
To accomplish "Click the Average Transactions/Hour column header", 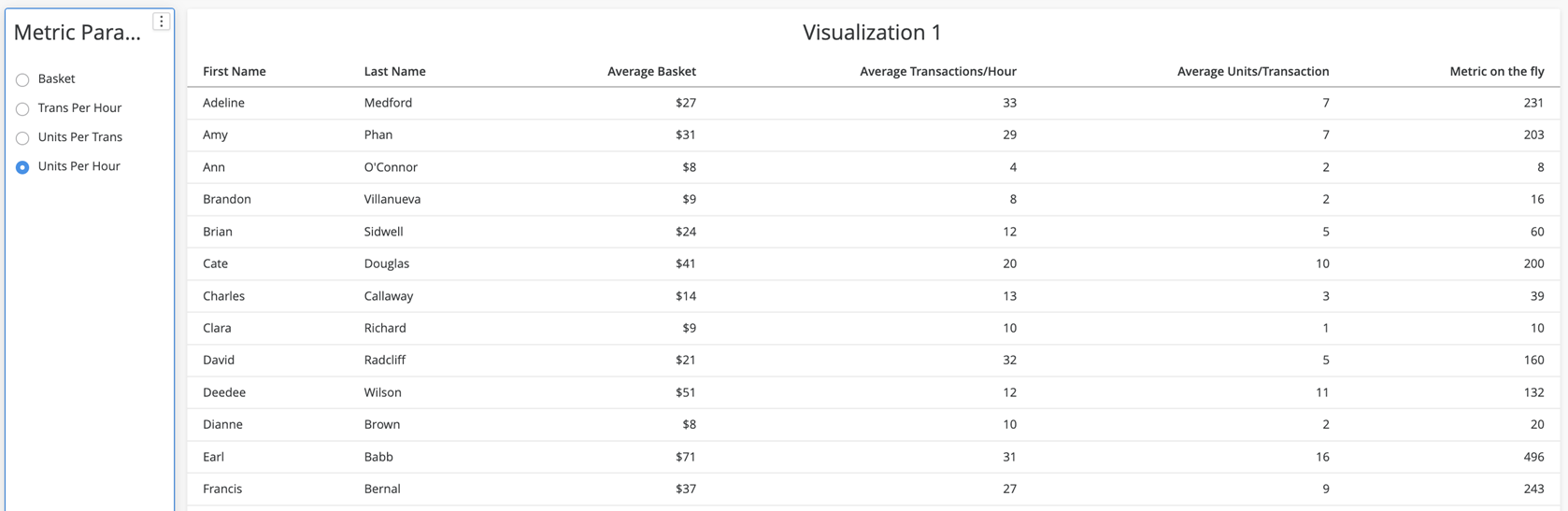I will point(937,72).
